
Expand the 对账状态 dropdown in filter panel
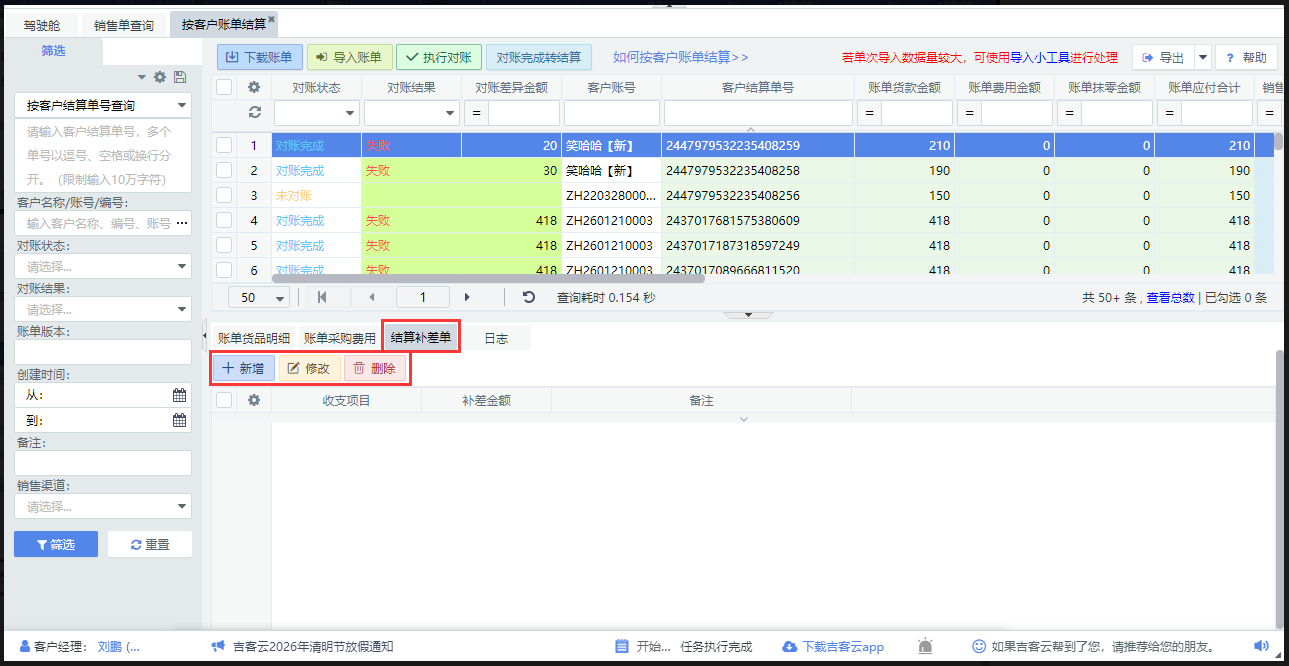103,267
